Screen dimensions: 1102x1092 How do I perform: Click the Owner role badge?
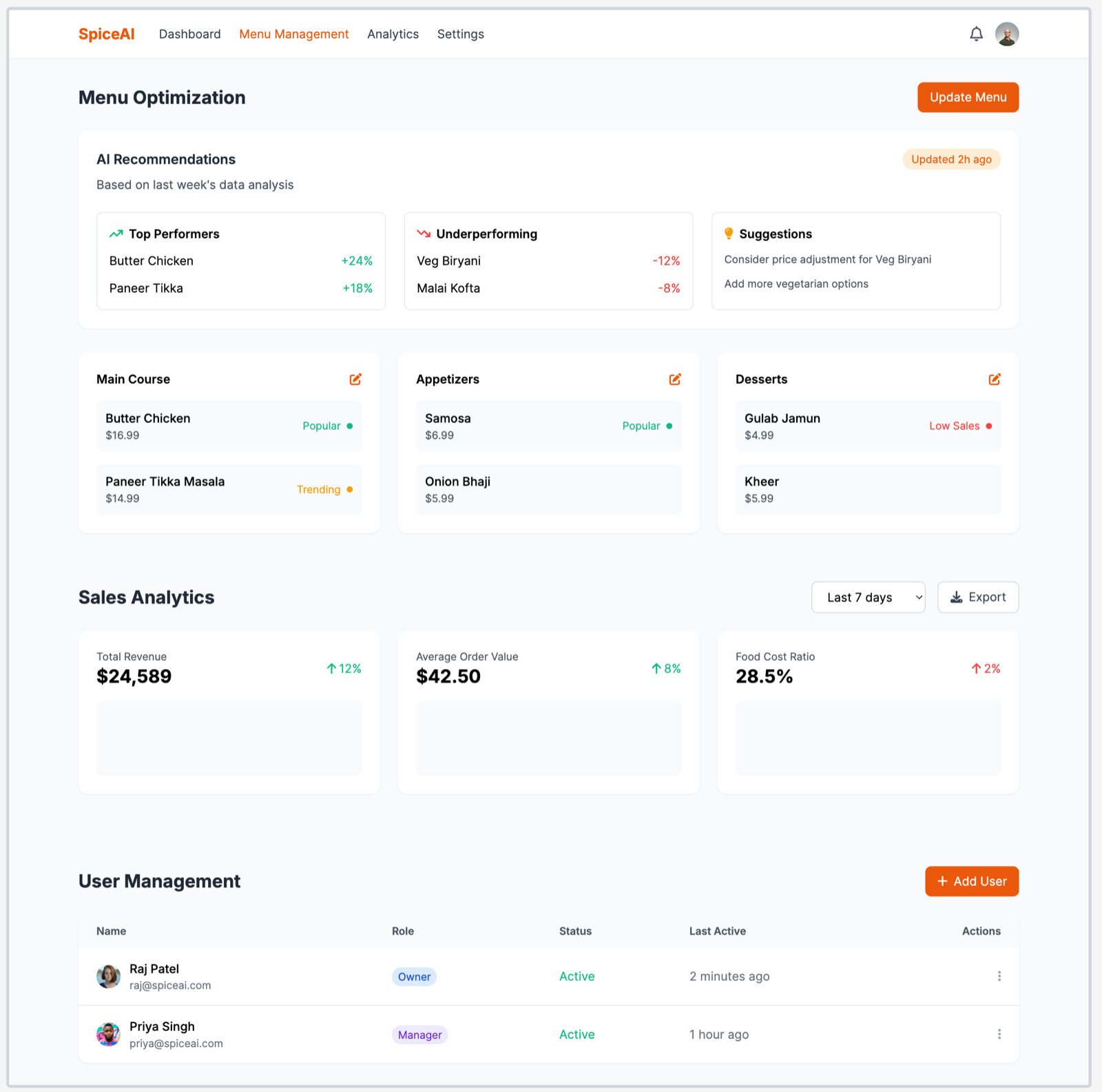coord(414,976)
